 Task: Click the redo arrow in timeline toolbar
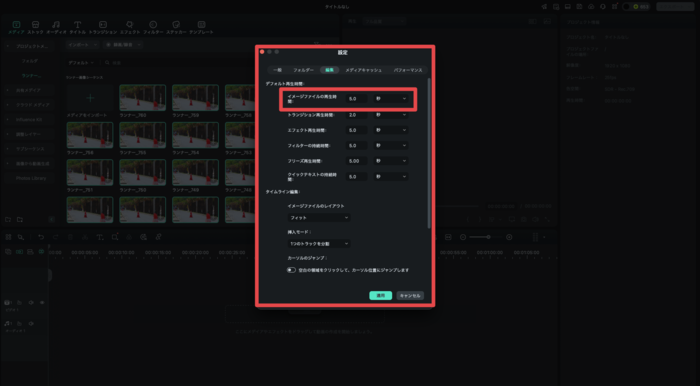pos(56,237)
